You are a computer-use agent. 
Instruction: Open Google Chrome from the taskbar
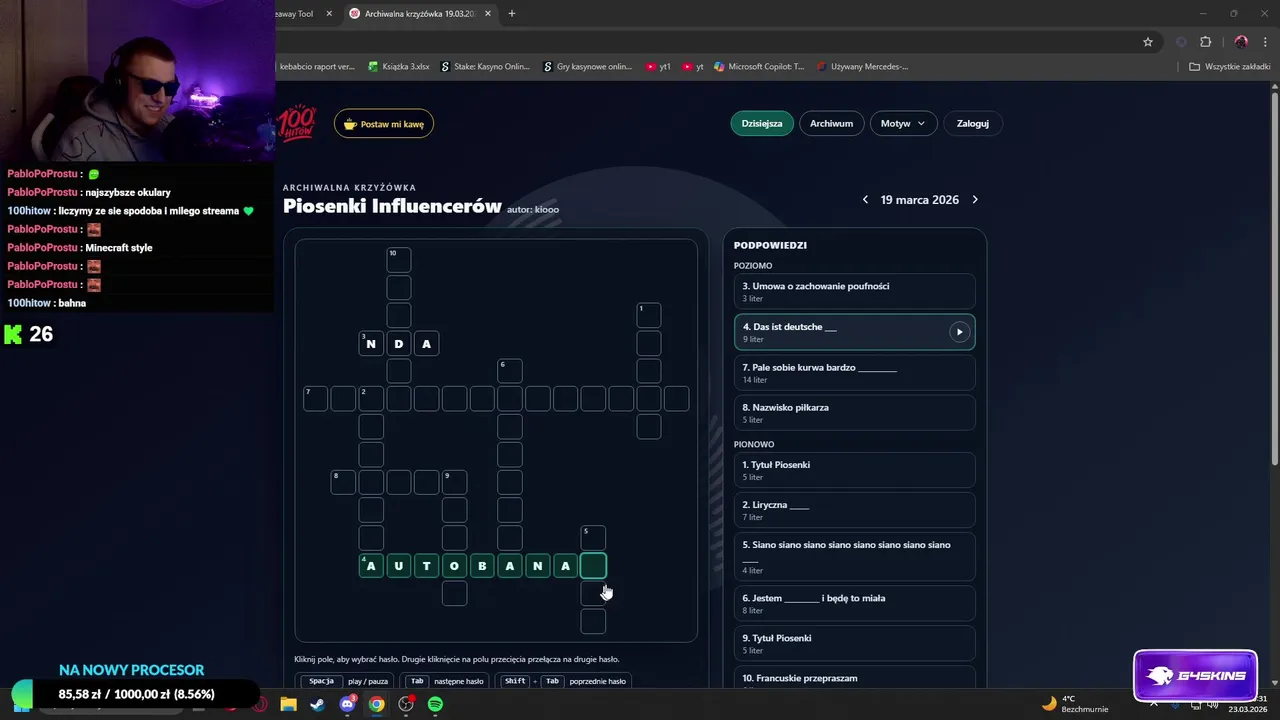click(376, 704)
